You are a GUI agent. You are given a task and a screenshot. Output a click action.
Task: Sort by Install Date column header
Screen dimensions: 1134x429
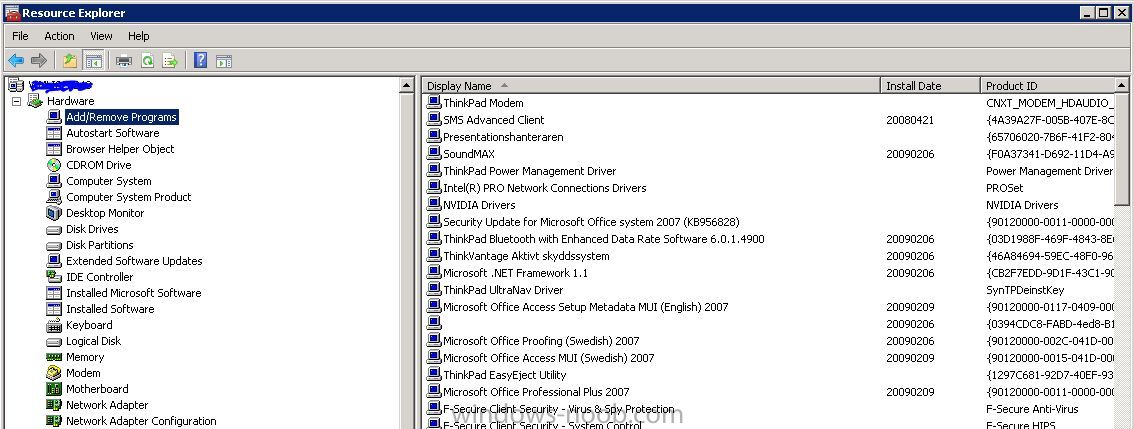pyautogui.click(x=931, y=85)
